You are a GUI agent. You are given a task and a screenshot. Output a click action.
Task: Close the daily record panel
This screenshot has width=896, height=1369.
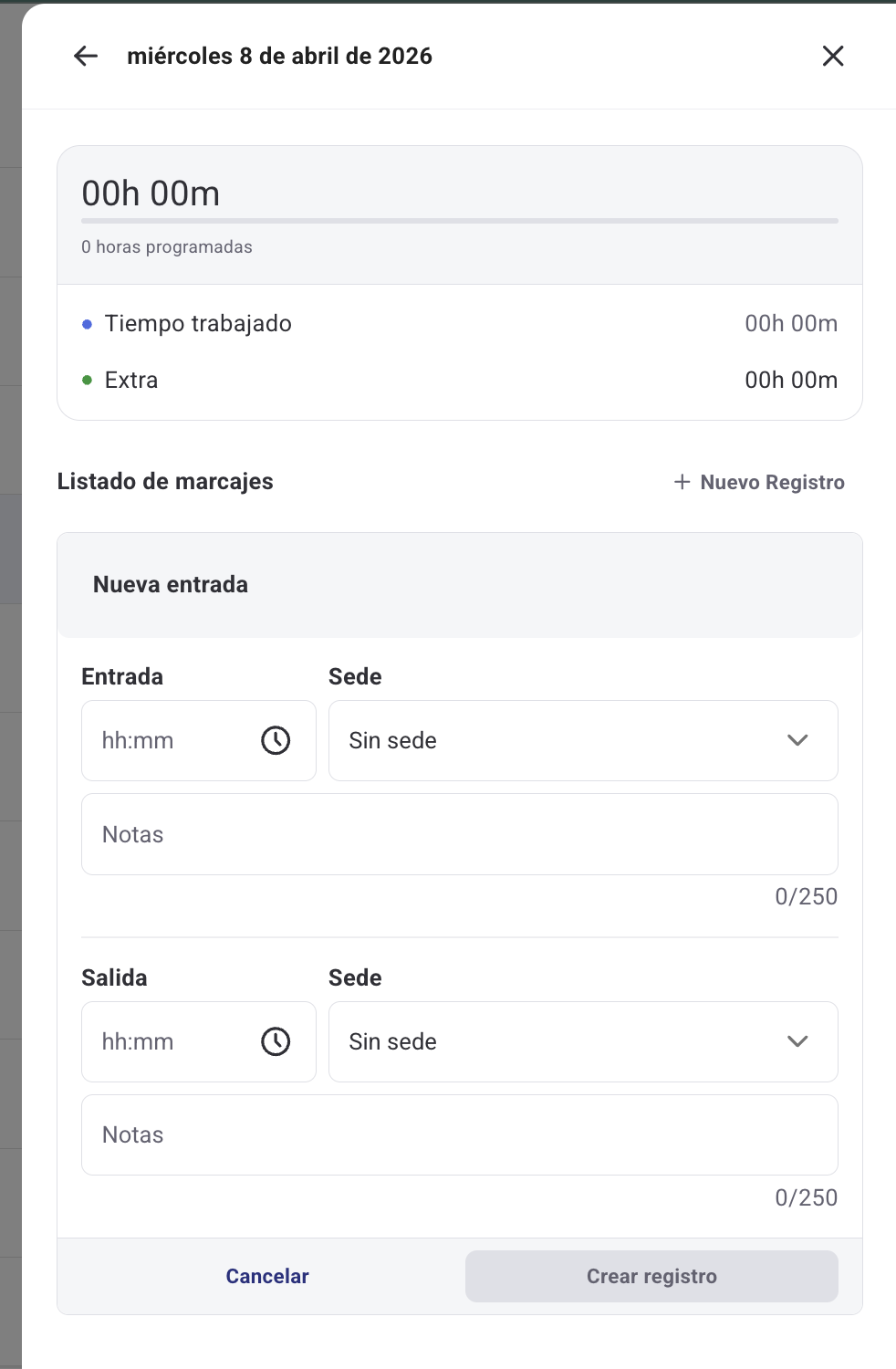click(x=832, y=57)
